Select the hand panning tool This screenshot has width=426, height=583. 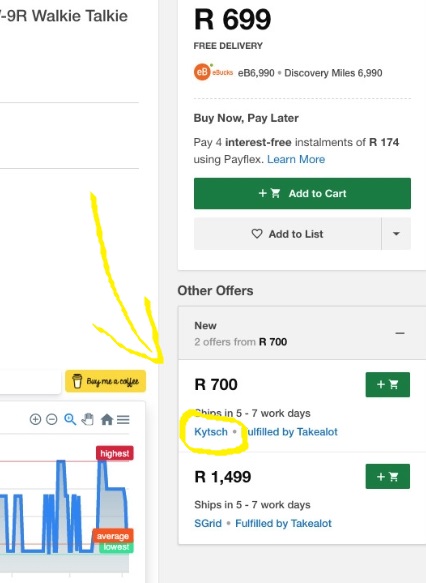pos(88,419)
